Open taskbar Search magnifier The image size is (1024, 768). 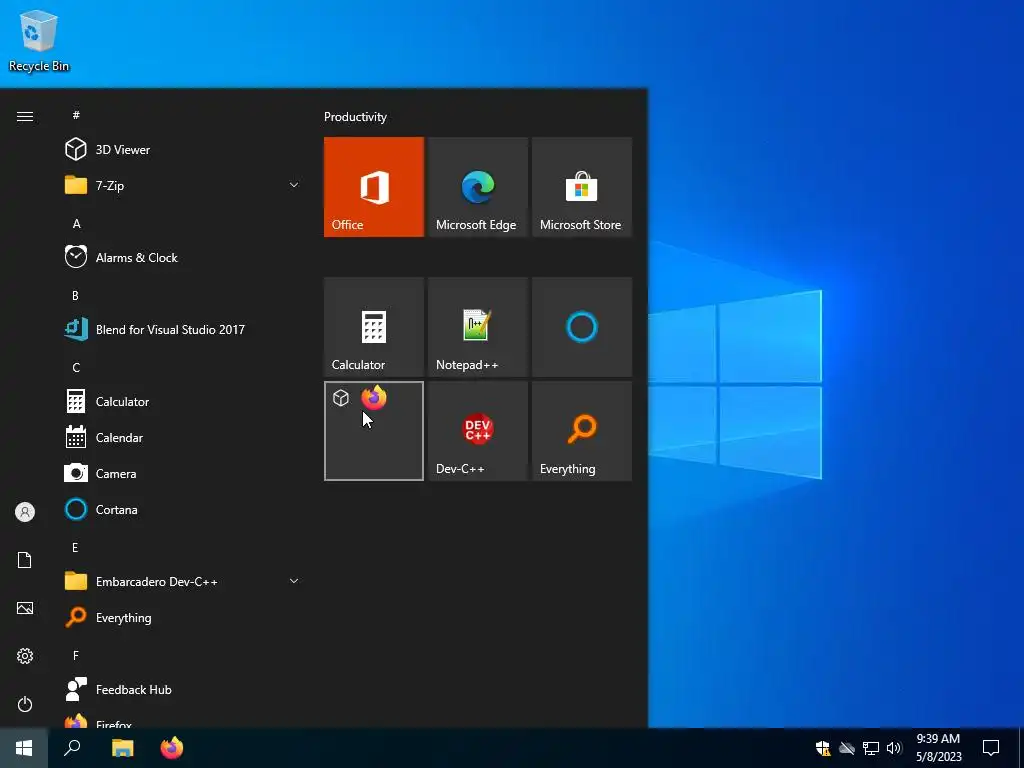(72, 748)
